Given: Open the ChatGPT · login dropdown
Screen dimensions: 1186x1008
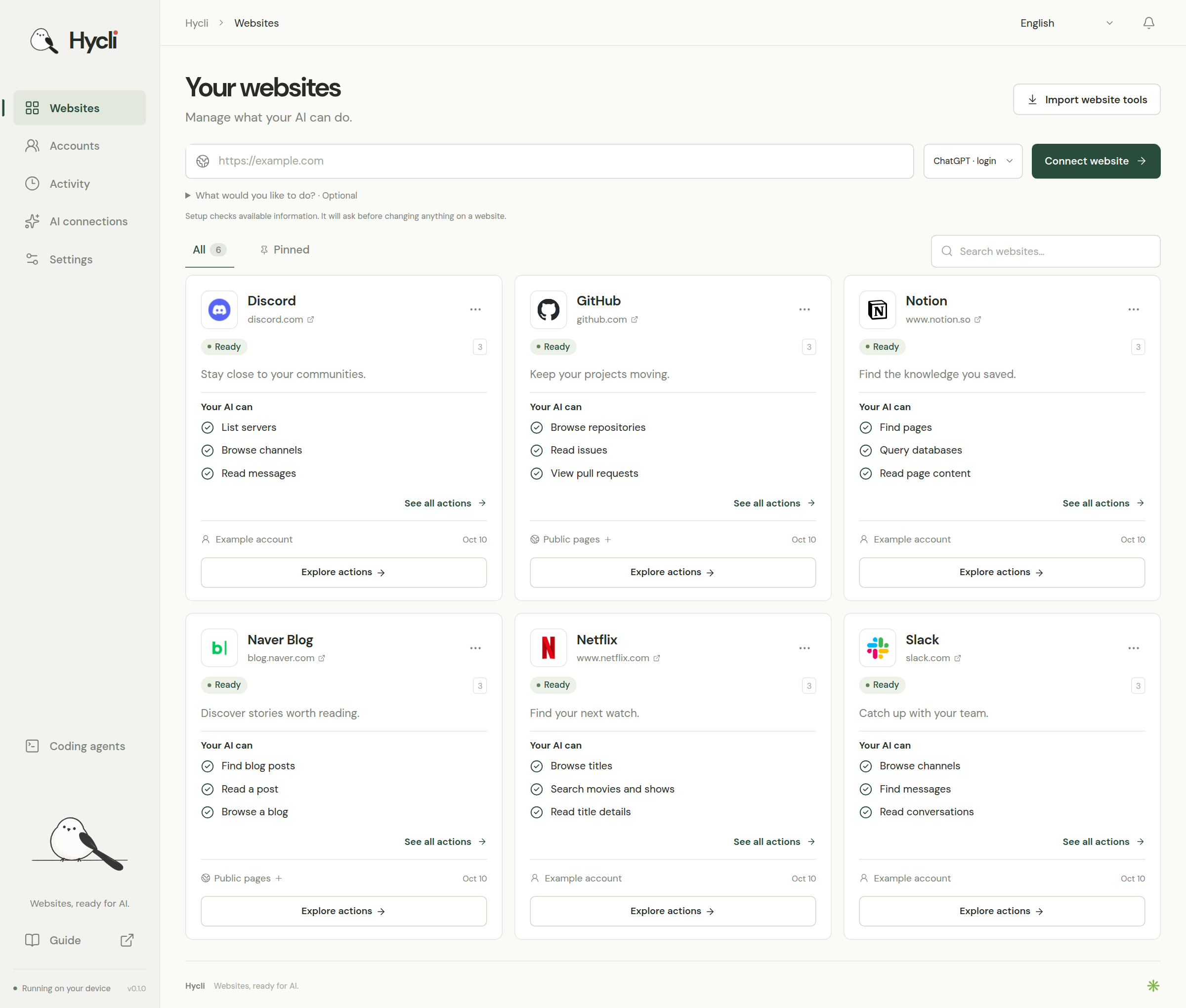Looking at the screenshot, I should (973, 161).
